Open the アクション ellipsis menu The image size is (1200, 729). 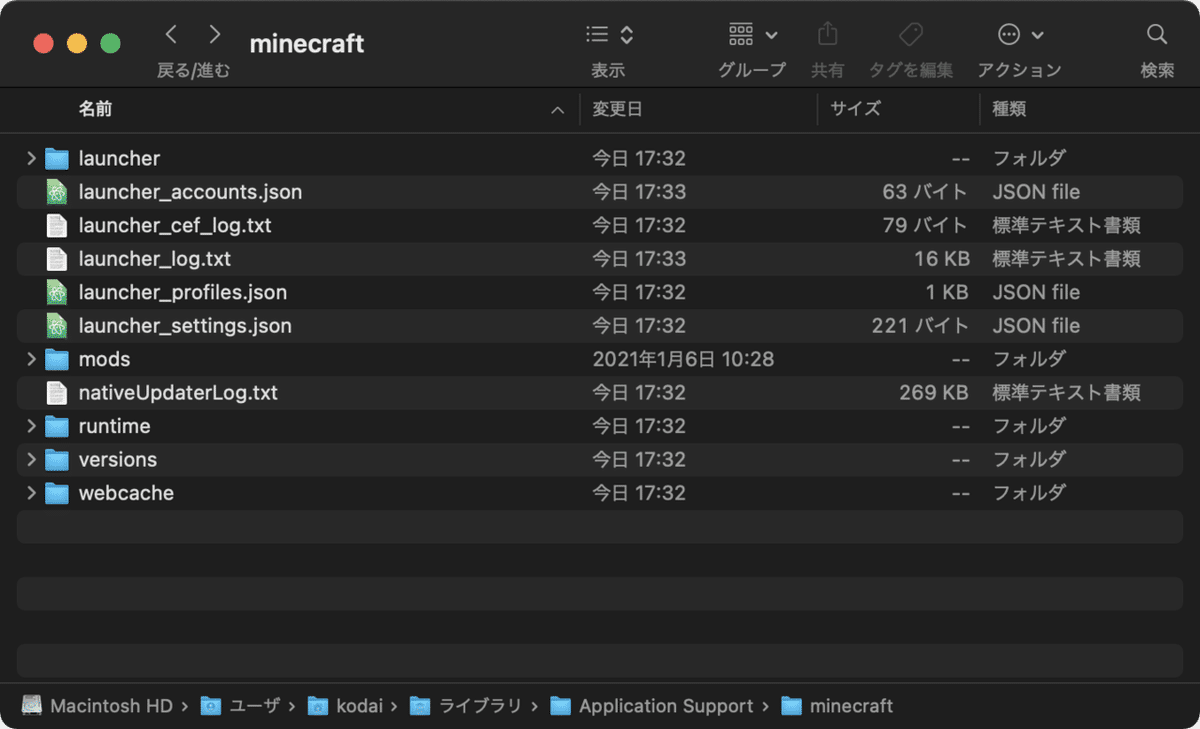[x=1020, y=35]
